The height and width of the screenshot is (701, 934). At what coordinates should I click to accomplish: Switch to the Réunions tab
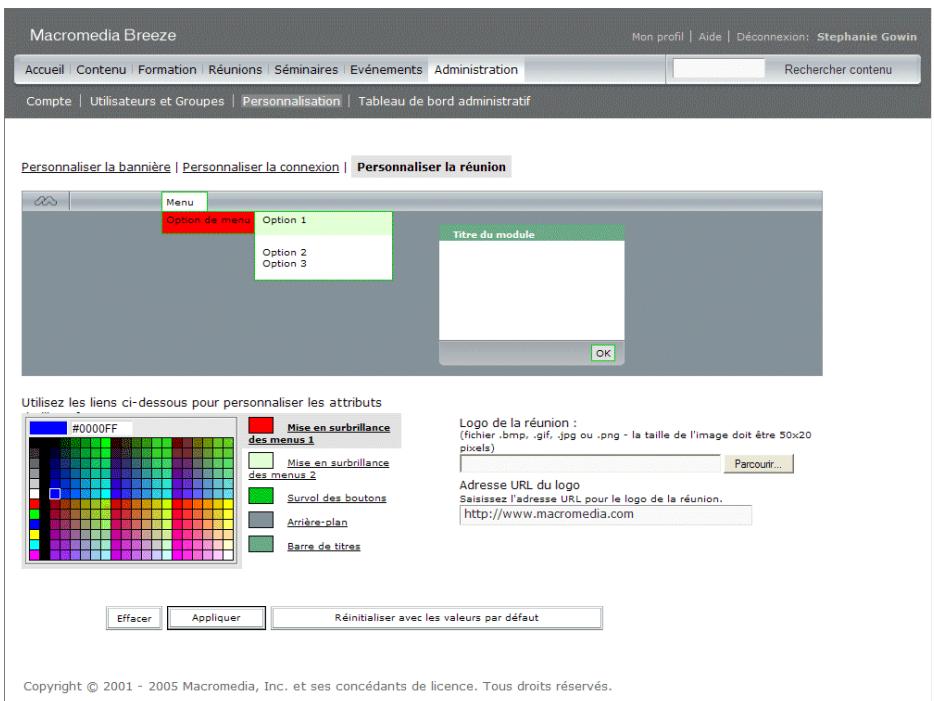(x=235, y=70)
